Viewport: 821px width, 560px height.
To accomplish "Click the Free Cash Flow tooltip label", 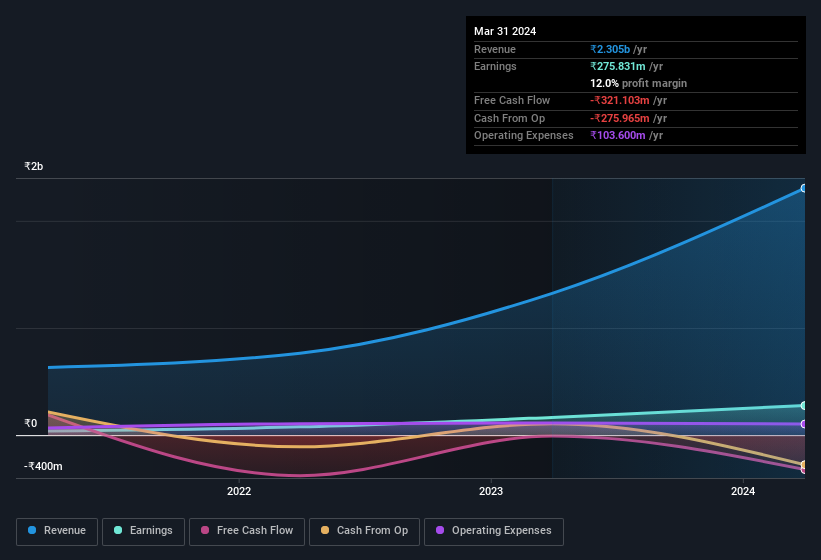I will pyautogui.click(x=512, y=100).
